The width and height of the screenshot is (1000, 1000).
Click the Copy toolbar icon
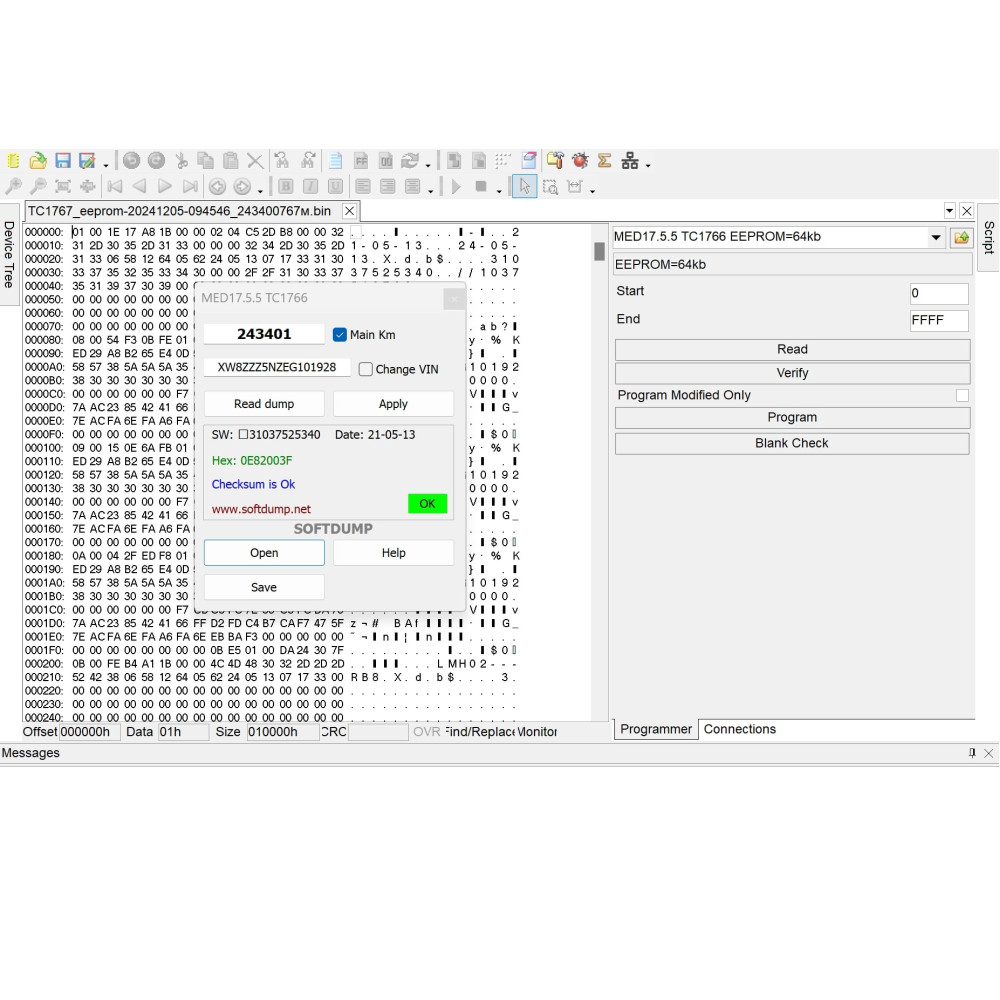point(205,161)
